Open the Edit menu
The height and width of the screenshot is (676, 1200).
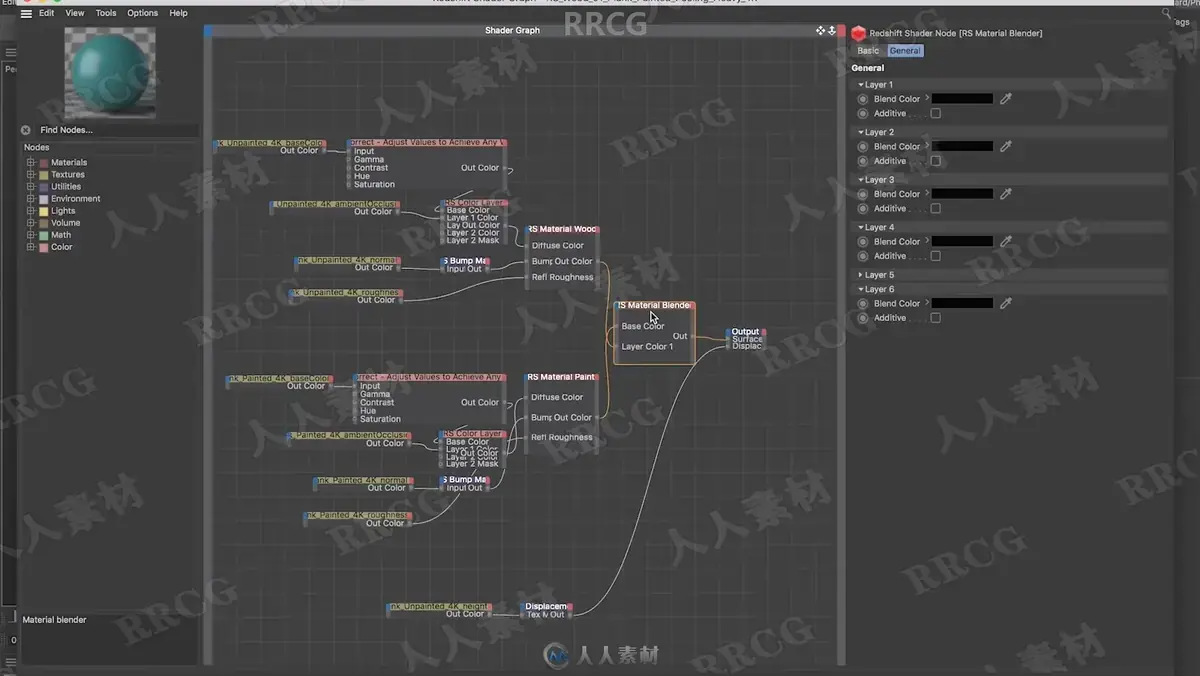[x=47, y=13]
